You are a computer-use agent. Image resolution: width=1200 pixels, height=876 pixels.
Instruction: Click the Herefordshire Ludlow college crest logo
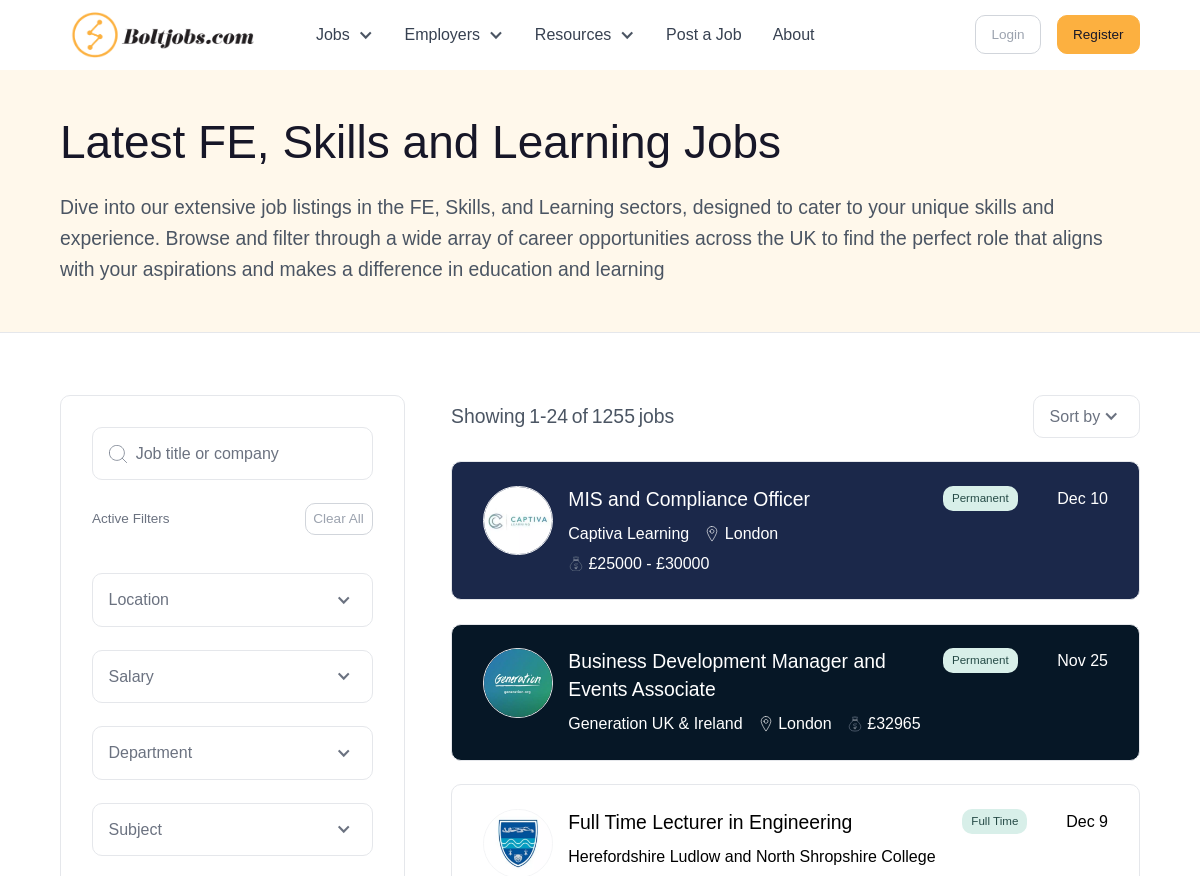(x=518, y=843)
